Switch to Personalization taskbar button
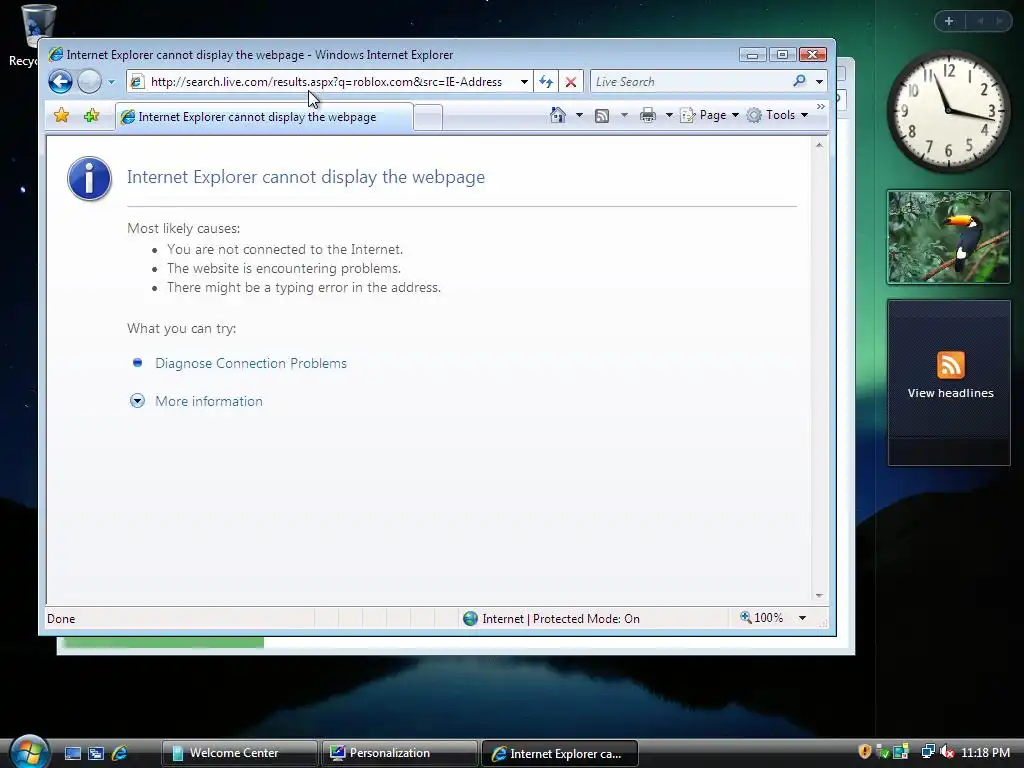 coord(400,753)
